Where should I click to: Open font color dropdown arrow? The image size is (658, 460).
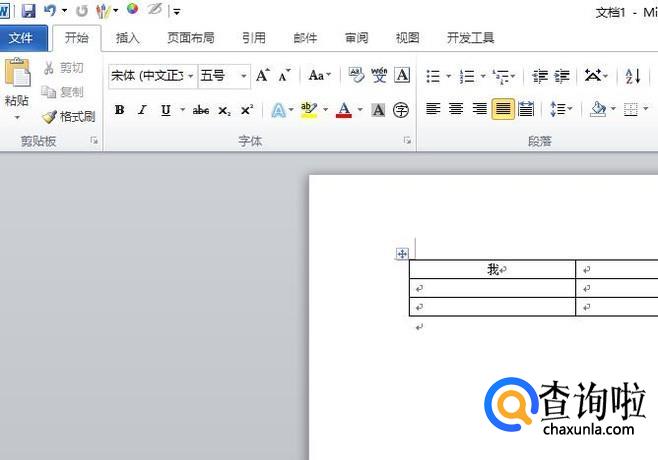[360, 110]
